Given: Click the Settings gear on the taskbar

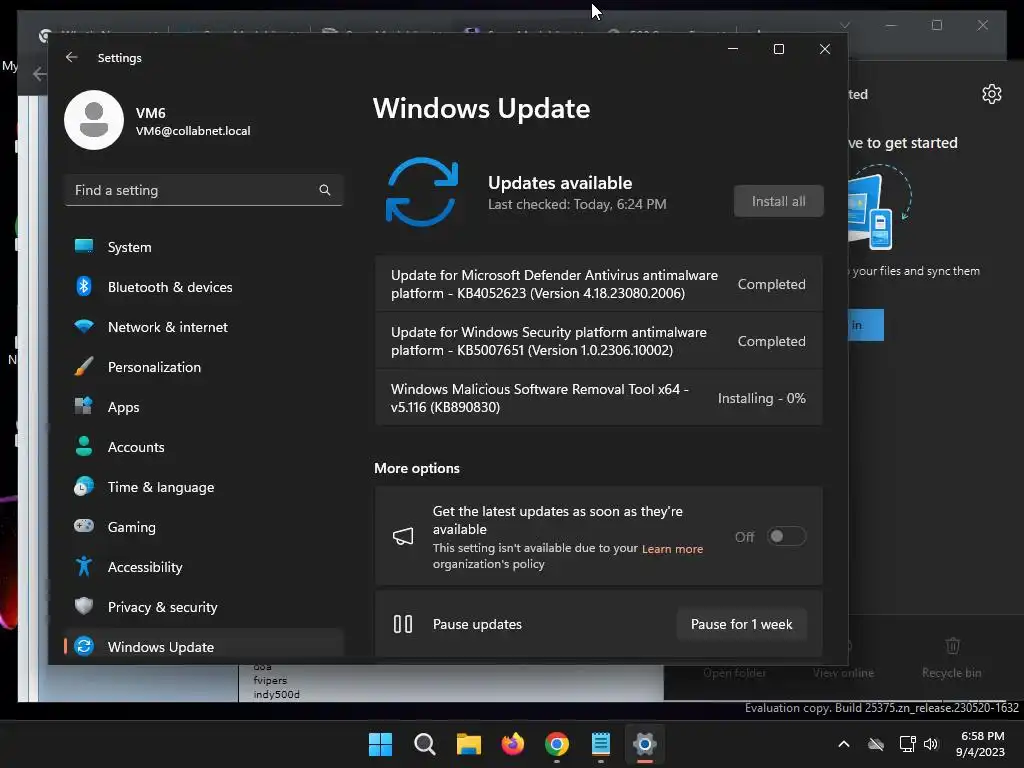Looking at the screenshot, I should point(645,744).
